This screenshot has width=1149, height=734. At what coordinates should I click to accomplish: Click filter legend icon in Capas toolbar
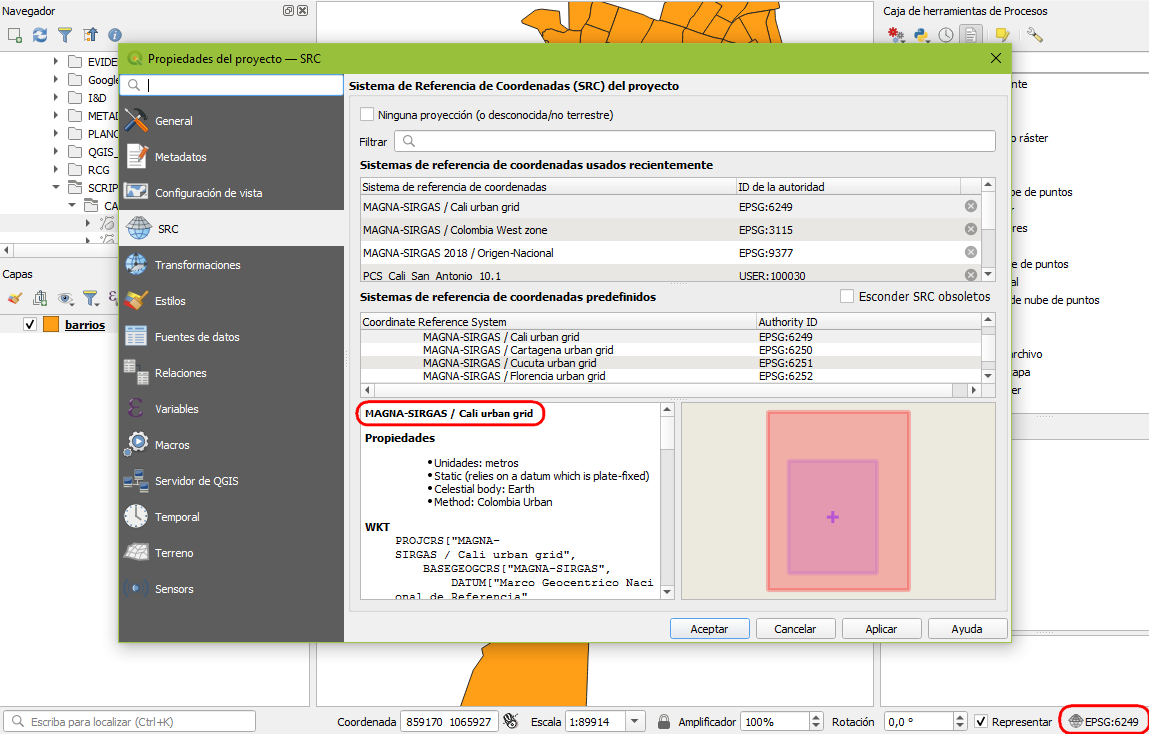click(90, 298)
